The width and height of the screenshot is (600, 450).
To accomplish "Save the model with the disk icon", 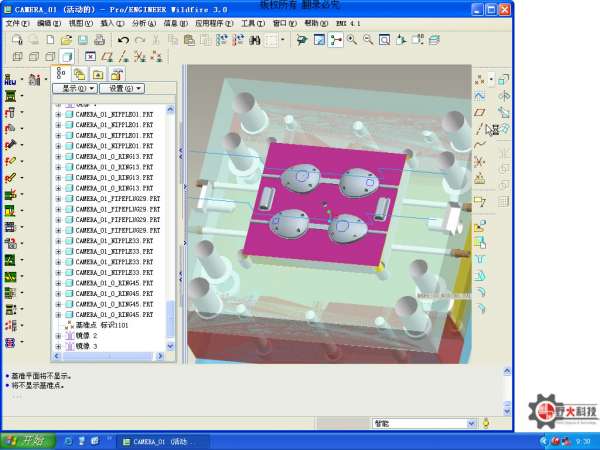I will [x=83, y=40].
